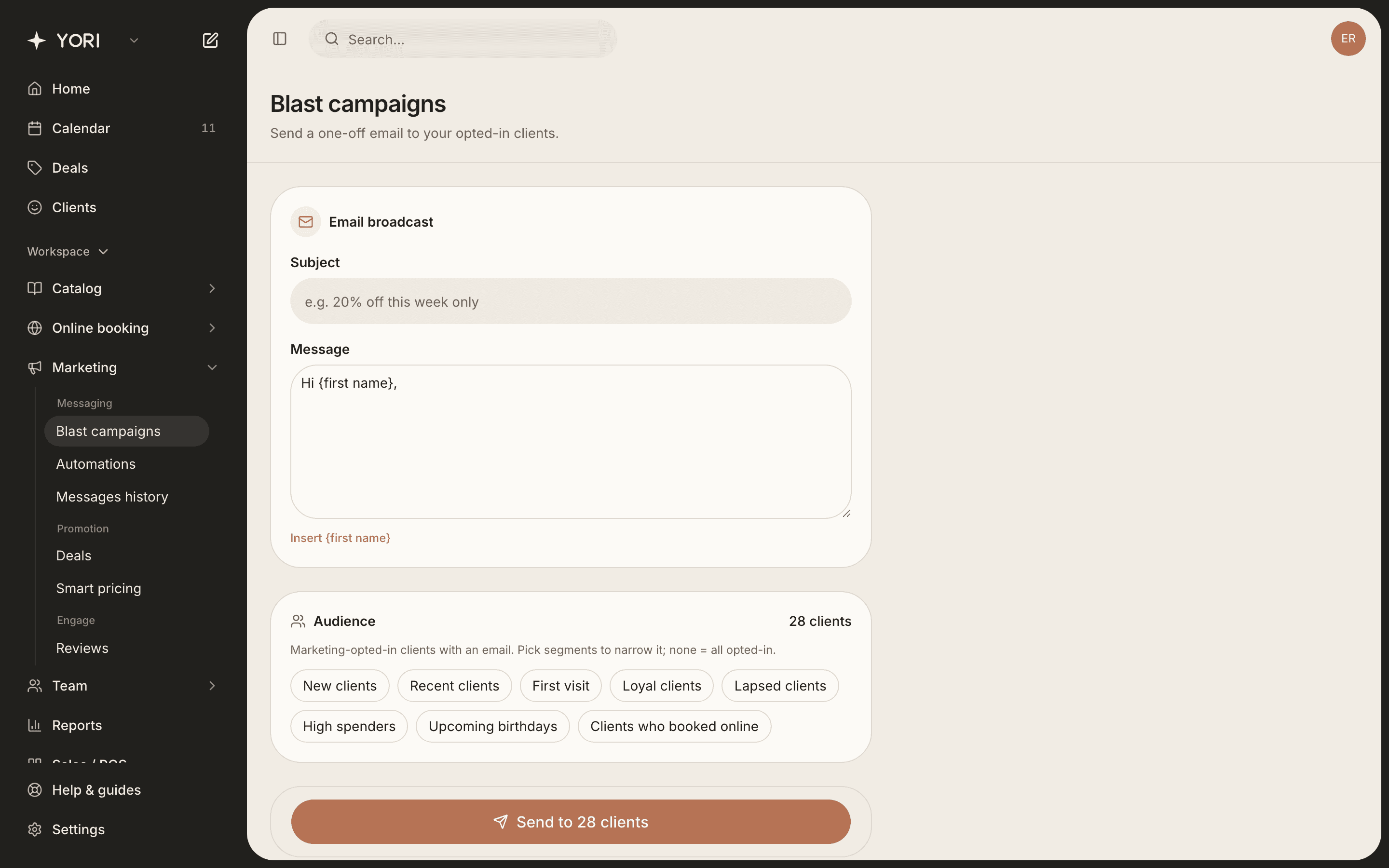This screenshot has height=868, width=1389.
Task: Open Reports label in sidebar
Action: click(77, 725)
